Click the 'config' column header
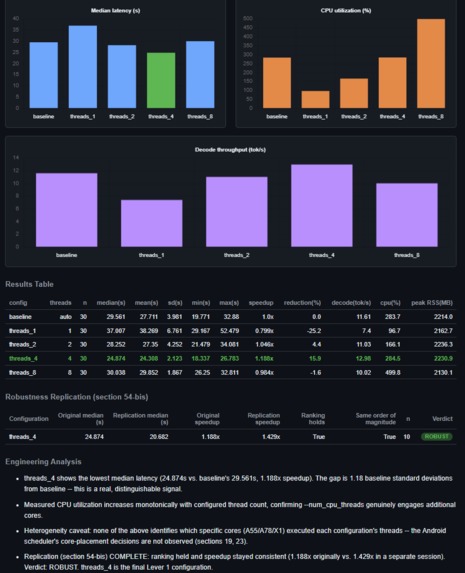Screen dimensions: 465x573 (x=18, y=303)
